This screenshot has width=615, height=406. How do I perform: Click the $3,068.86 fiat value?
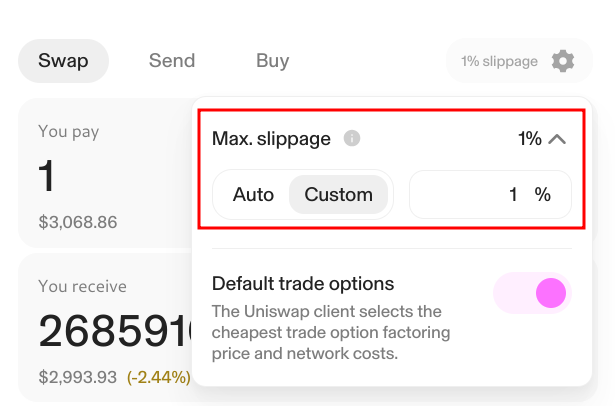click(78, 222)
